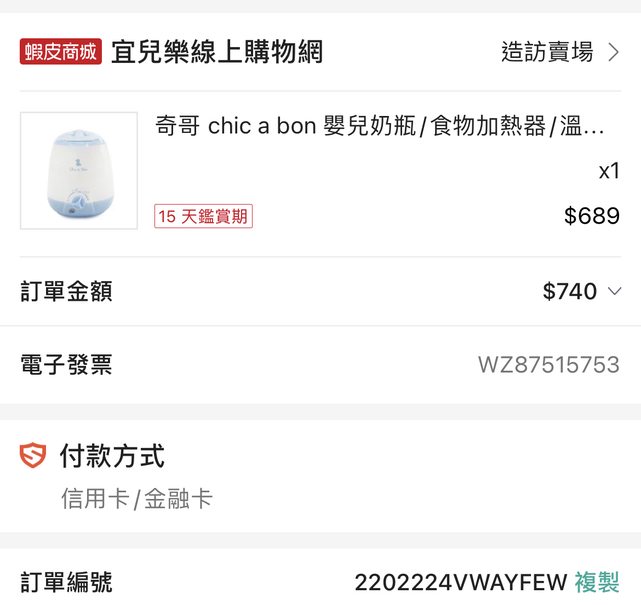
Task: Tap the $740 order total amount
Action: tap(569, 291)
